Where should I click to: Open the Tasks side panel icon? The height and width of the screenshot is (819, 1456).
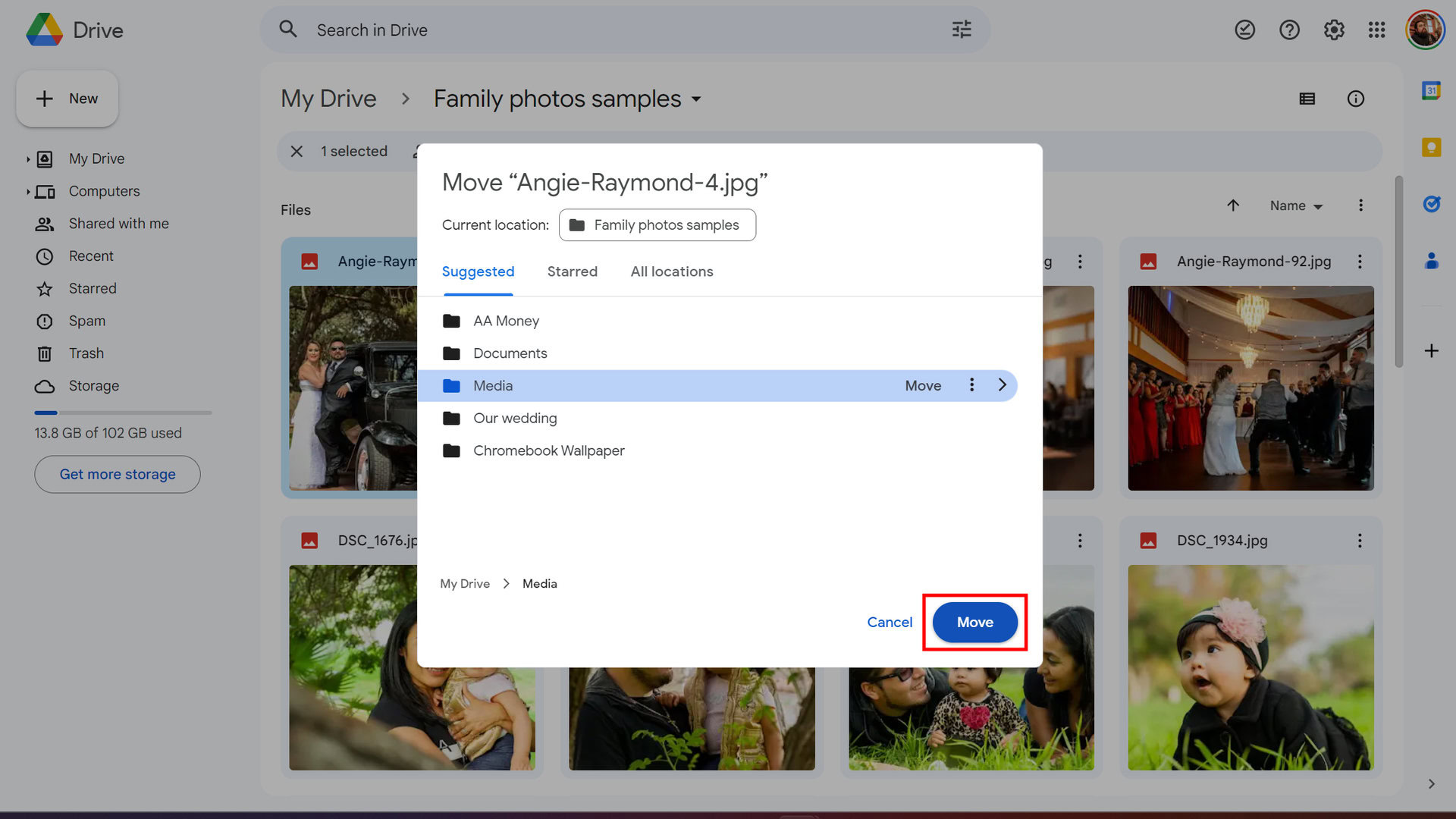pyautogui.click(x=1431, y=204)
